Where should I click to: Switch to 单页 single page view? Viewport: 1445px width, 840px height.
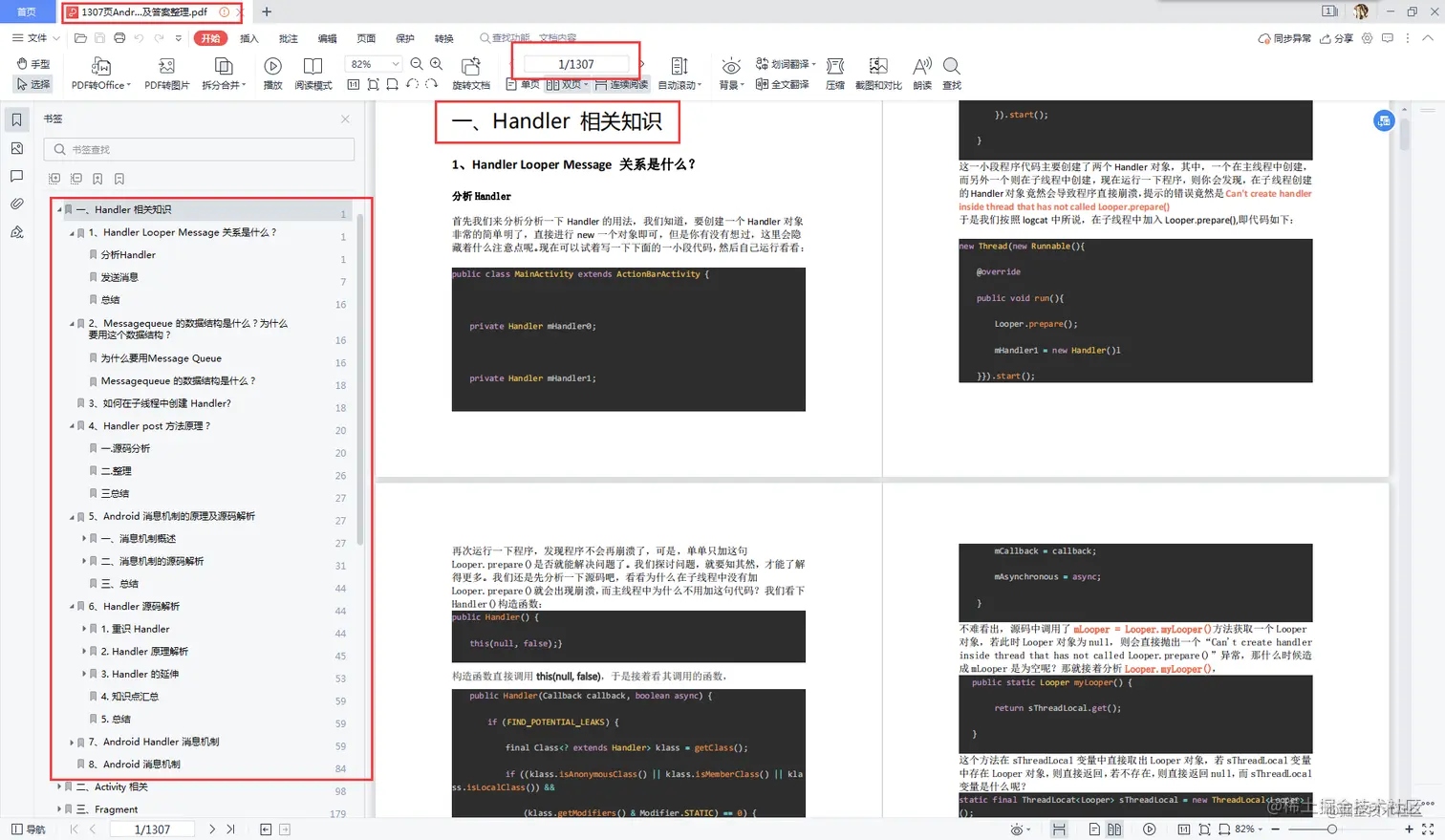523,85
